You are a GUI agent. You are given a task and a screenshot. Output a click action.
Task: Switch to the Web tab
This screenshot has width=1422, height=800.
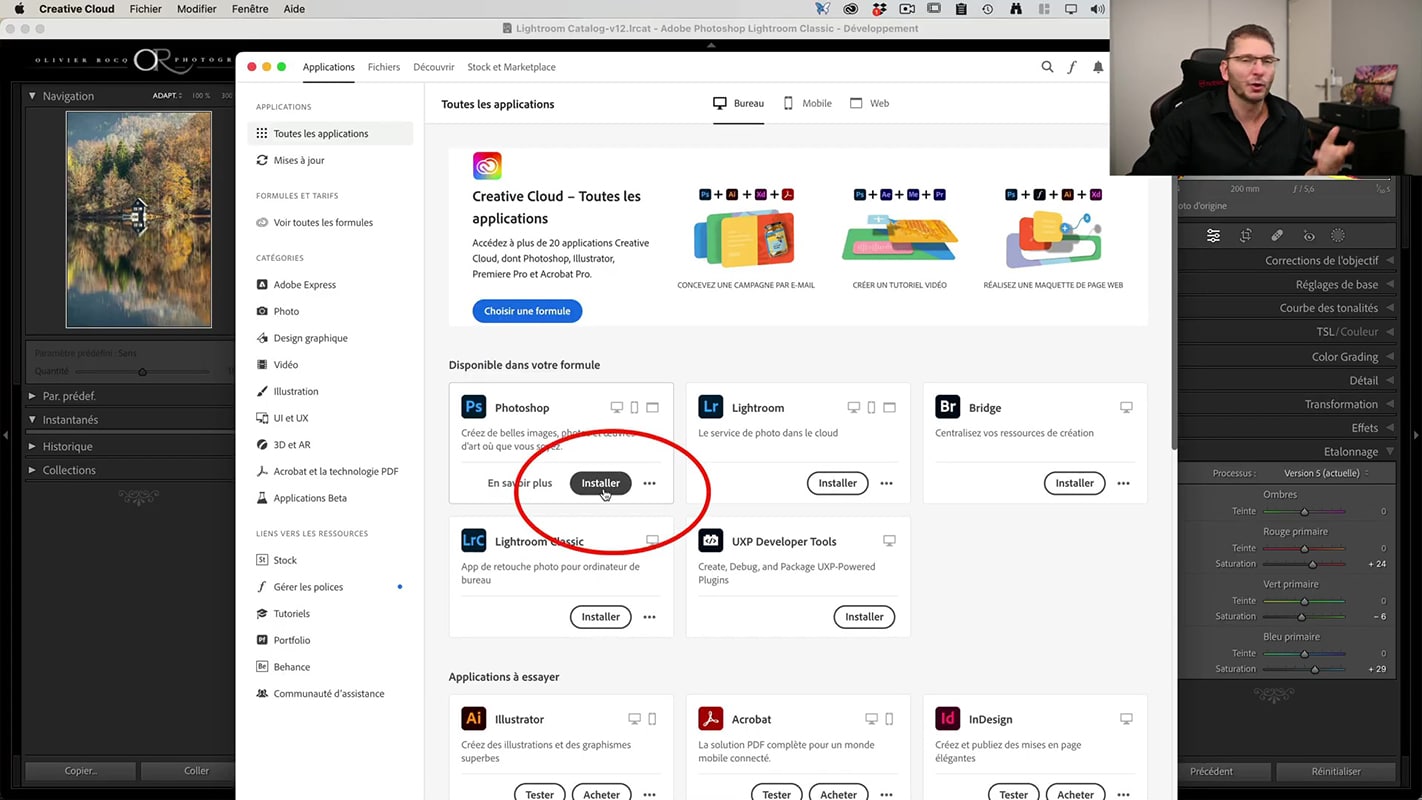click(x=869, y=103)
